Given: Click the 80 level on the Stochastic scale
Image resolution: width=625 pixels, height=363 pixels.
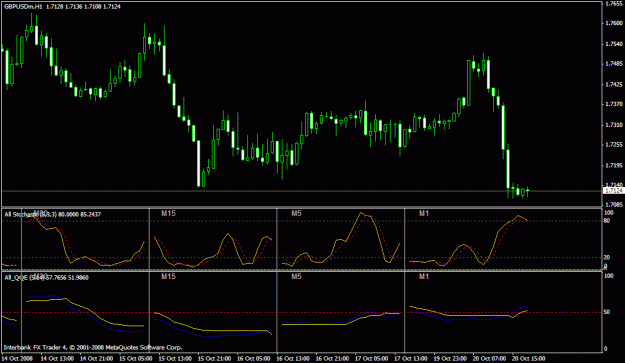Looking at the screenshot, I should point(607,221).
